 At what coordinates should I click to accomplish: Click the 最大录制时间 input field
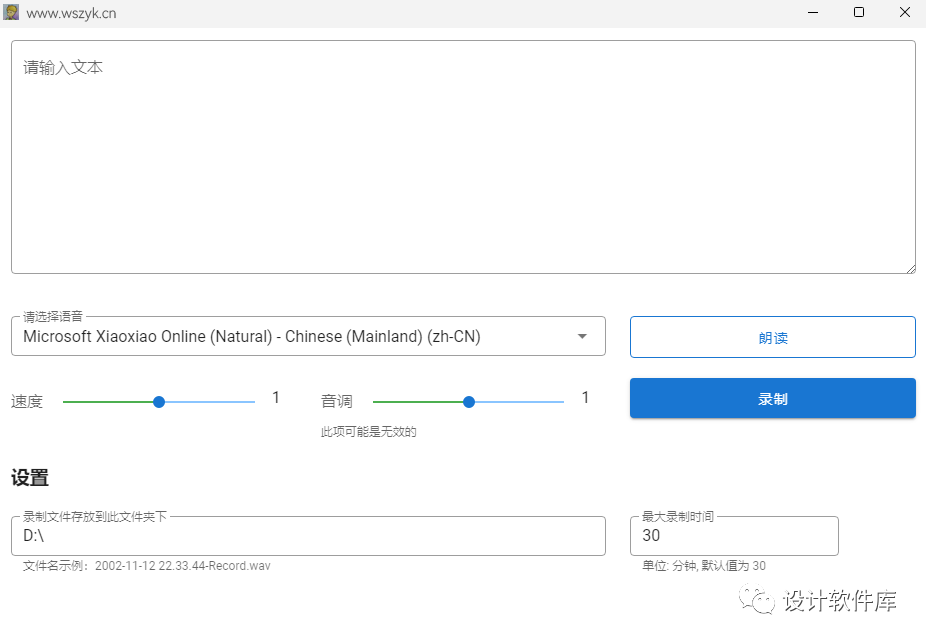tap(734, 535)
